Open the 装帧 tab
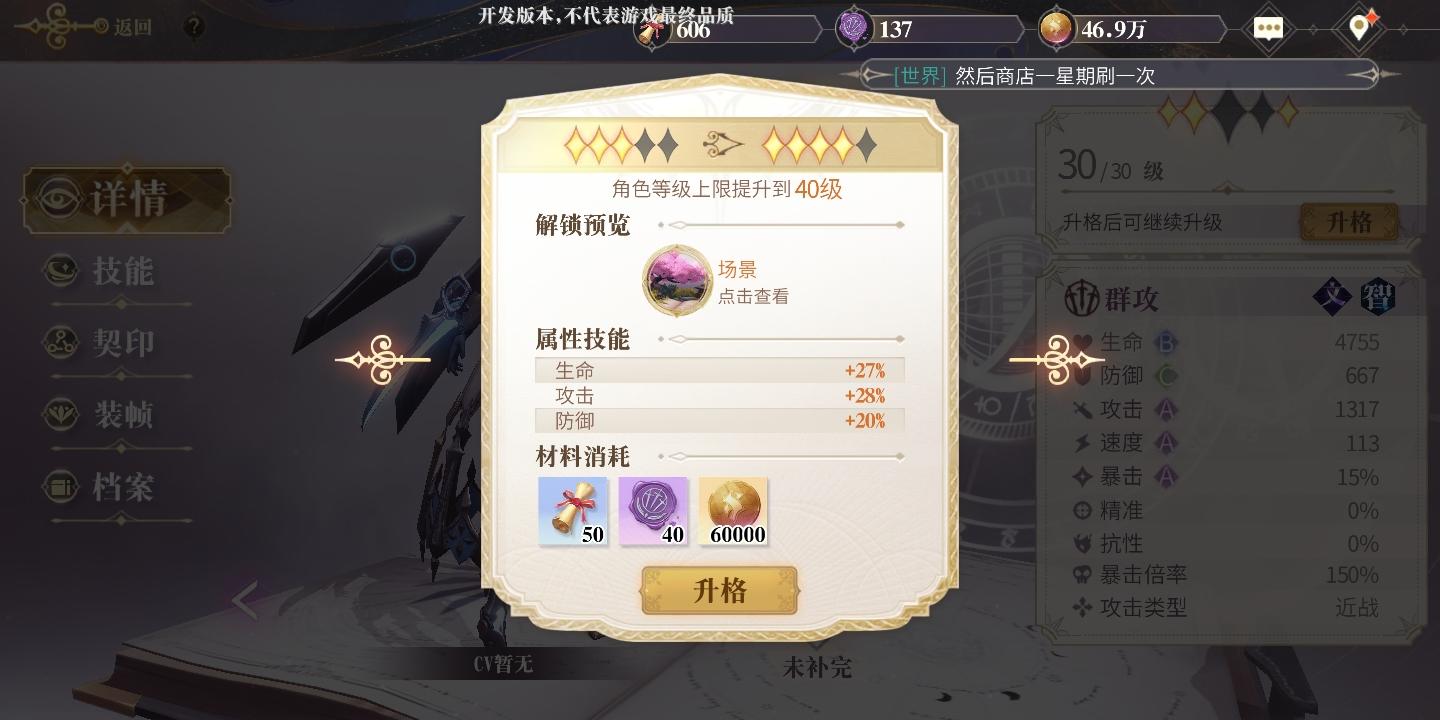This screenshot has width=1440, height=720. click(120, 415)
